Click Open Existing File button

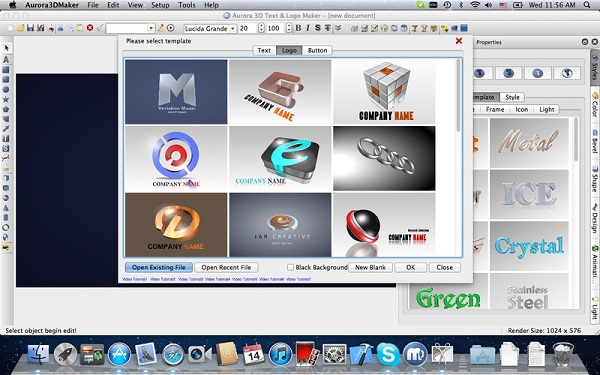point(158,267)
